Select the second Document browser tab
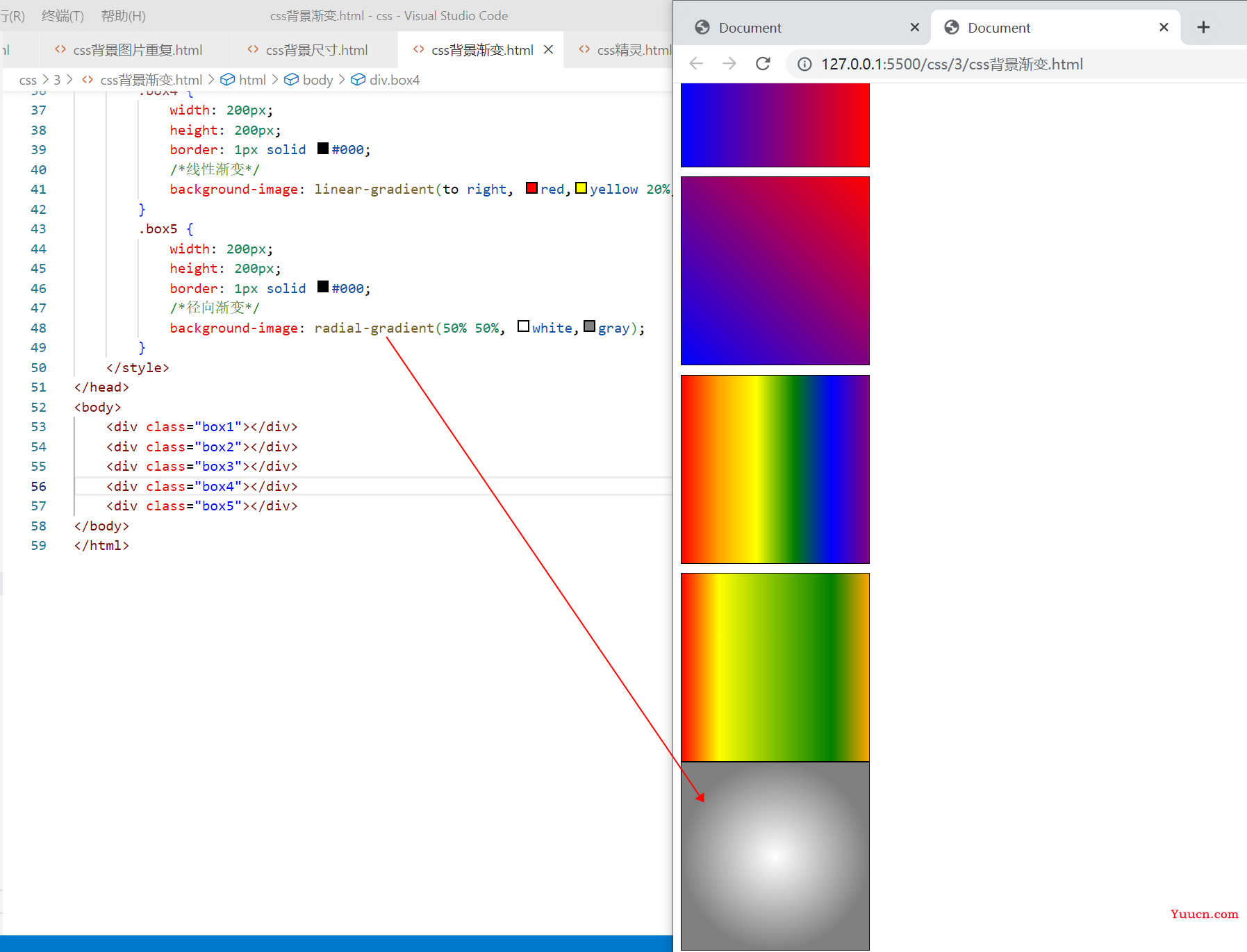Image resolution: width=1247 pixels, height=952 pixels. (1055, 28)
